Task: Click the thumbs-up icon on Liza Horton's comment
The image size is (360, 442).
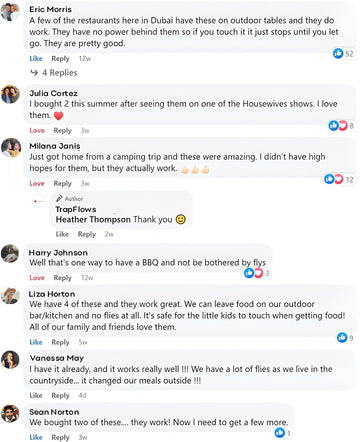Action: click(x=342, y=337)
